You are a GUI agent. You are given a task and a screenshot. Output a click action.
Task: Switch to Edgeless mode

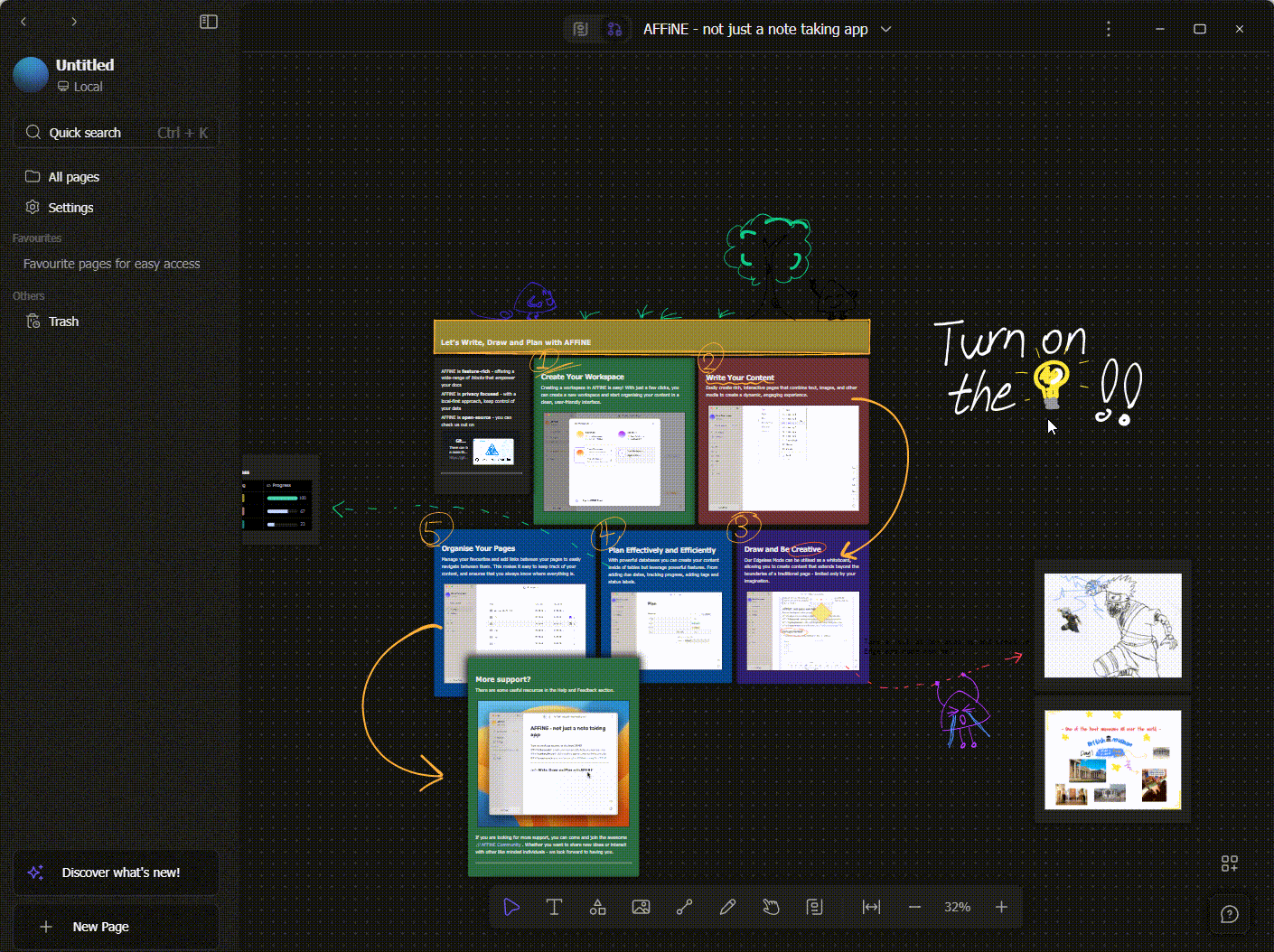(x=614, y=29)
